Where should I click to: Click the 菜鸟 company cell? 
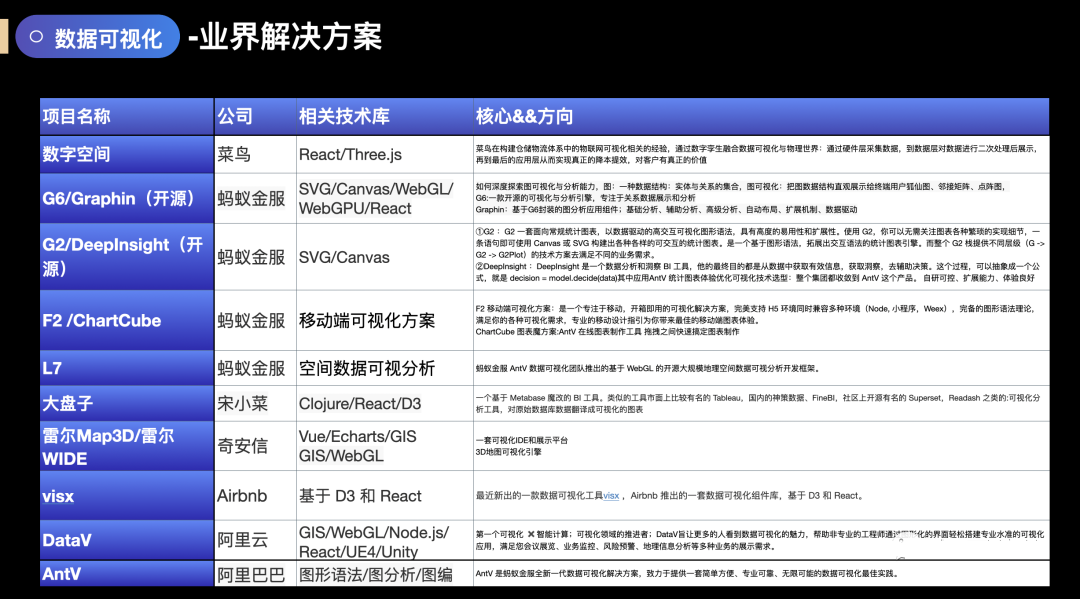(x=255, y=154)
